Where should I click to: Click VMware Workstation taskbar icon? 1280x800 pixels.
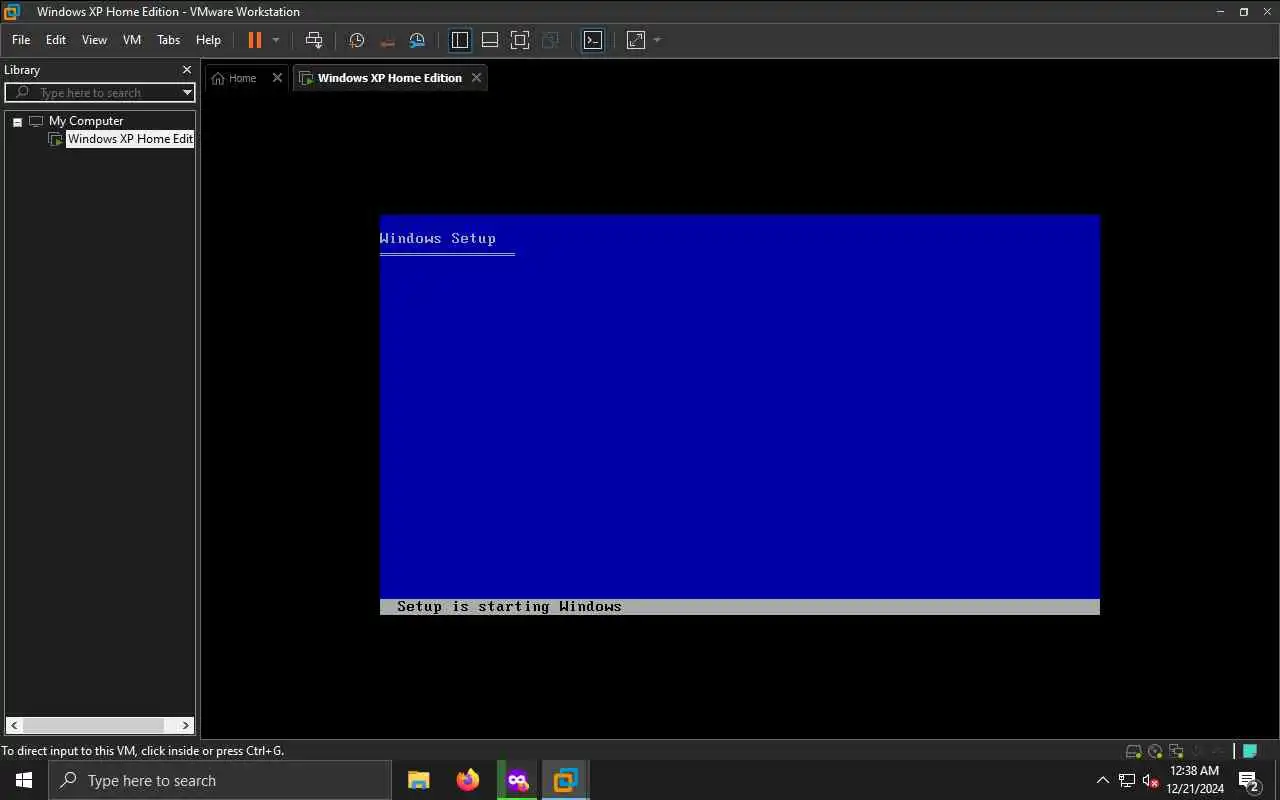pos(566,780)
